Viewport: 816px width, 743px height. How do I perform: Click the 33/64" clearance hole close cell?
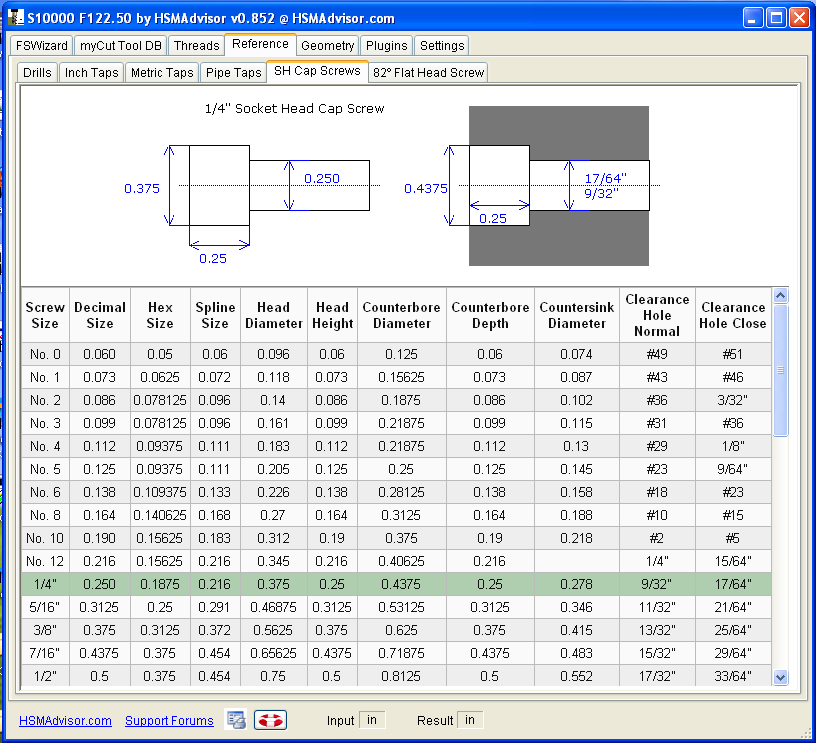pos(733,676)
